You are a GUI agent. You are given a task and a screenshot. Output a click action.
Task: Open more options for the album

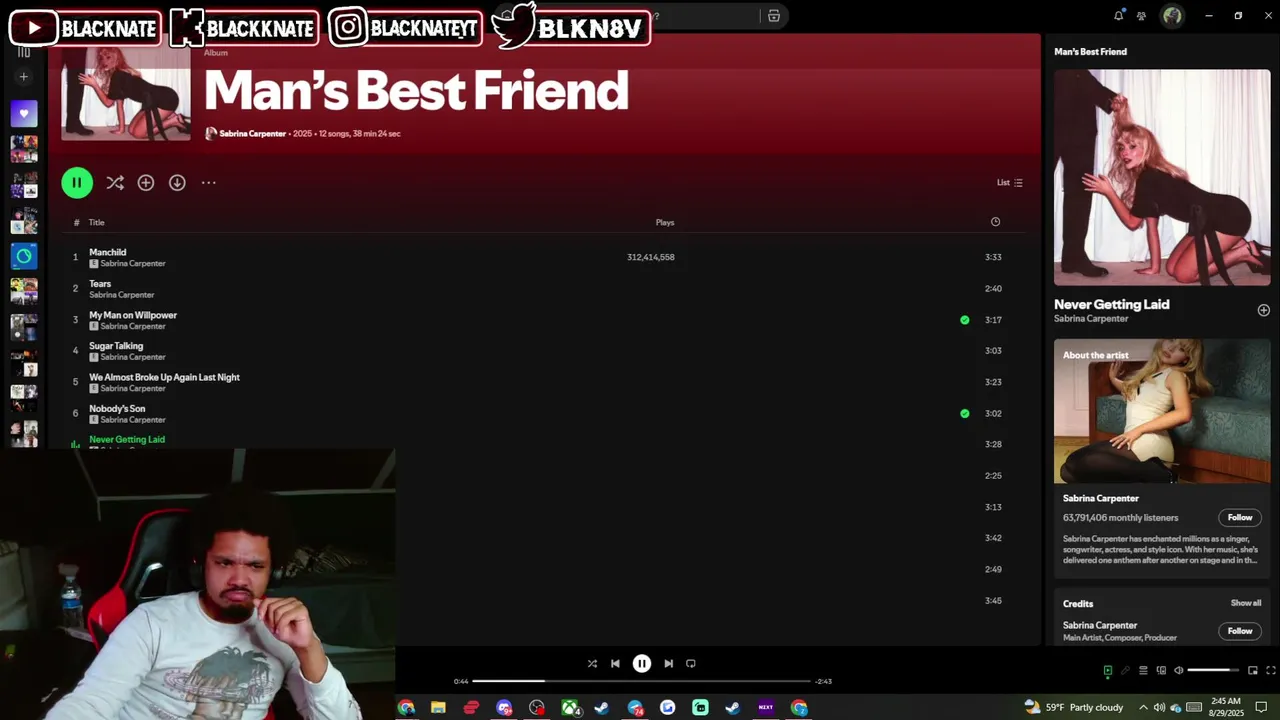tap(208, 183)
